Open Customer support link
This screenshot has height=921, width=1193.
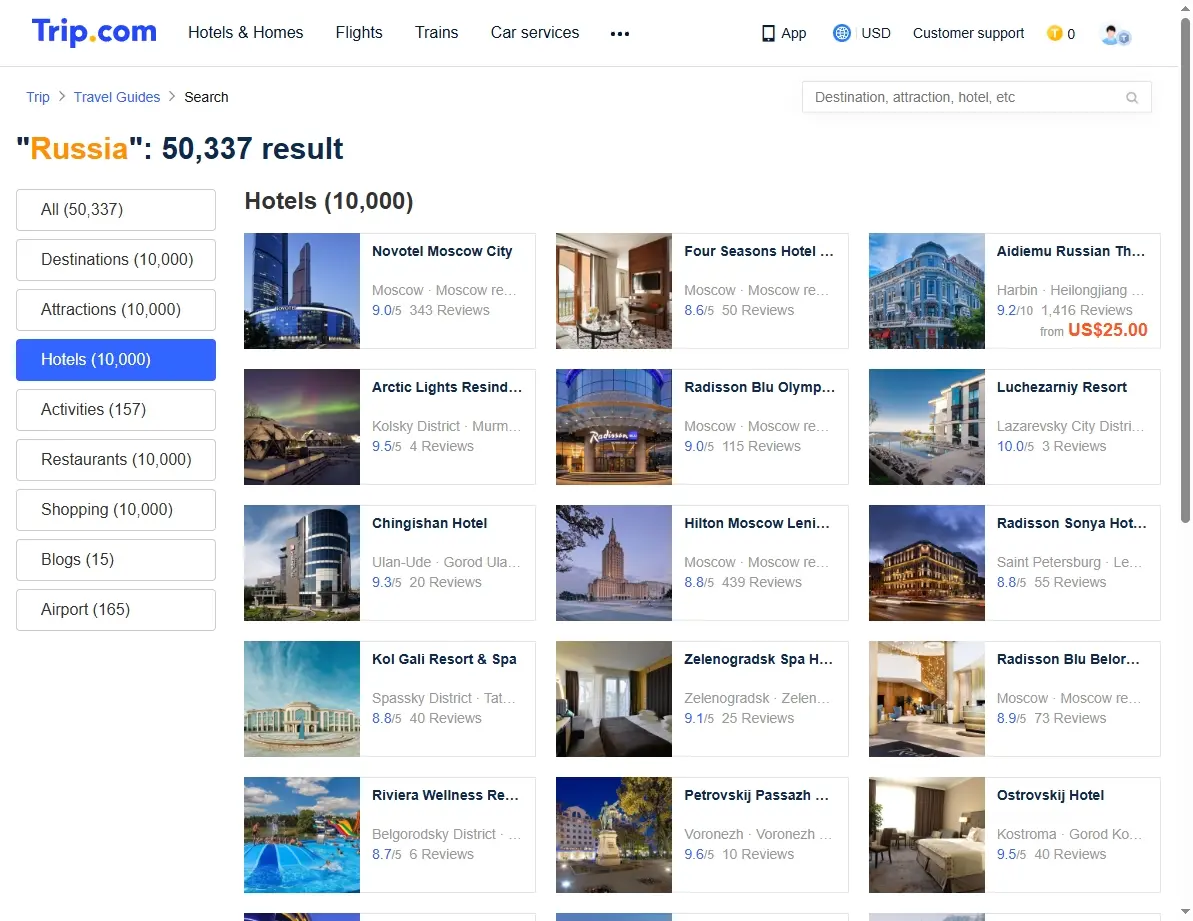pos(969,33)
